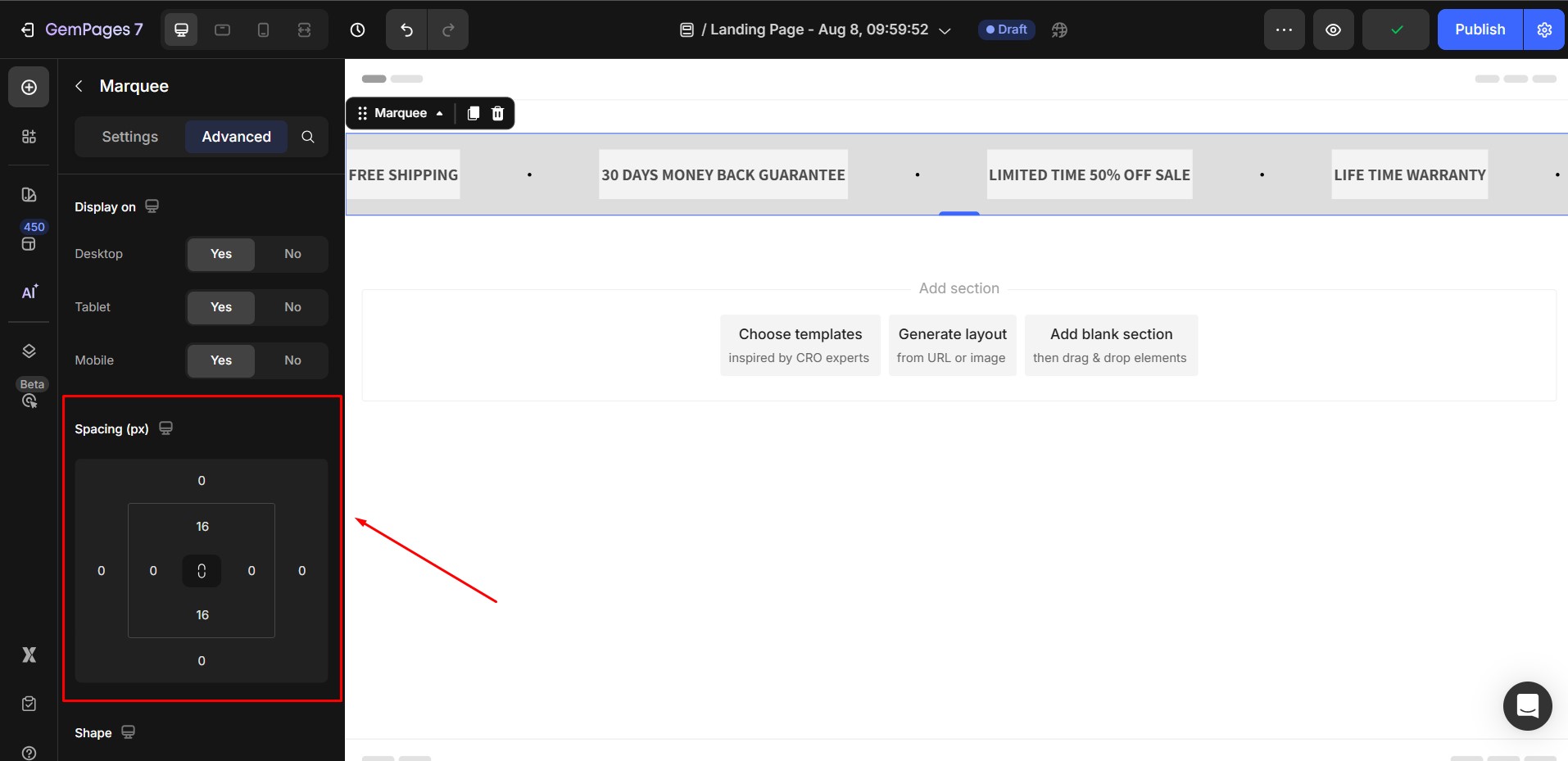Click the undo arrow button
Viewport: 1568px width, 761px height.
406,30
